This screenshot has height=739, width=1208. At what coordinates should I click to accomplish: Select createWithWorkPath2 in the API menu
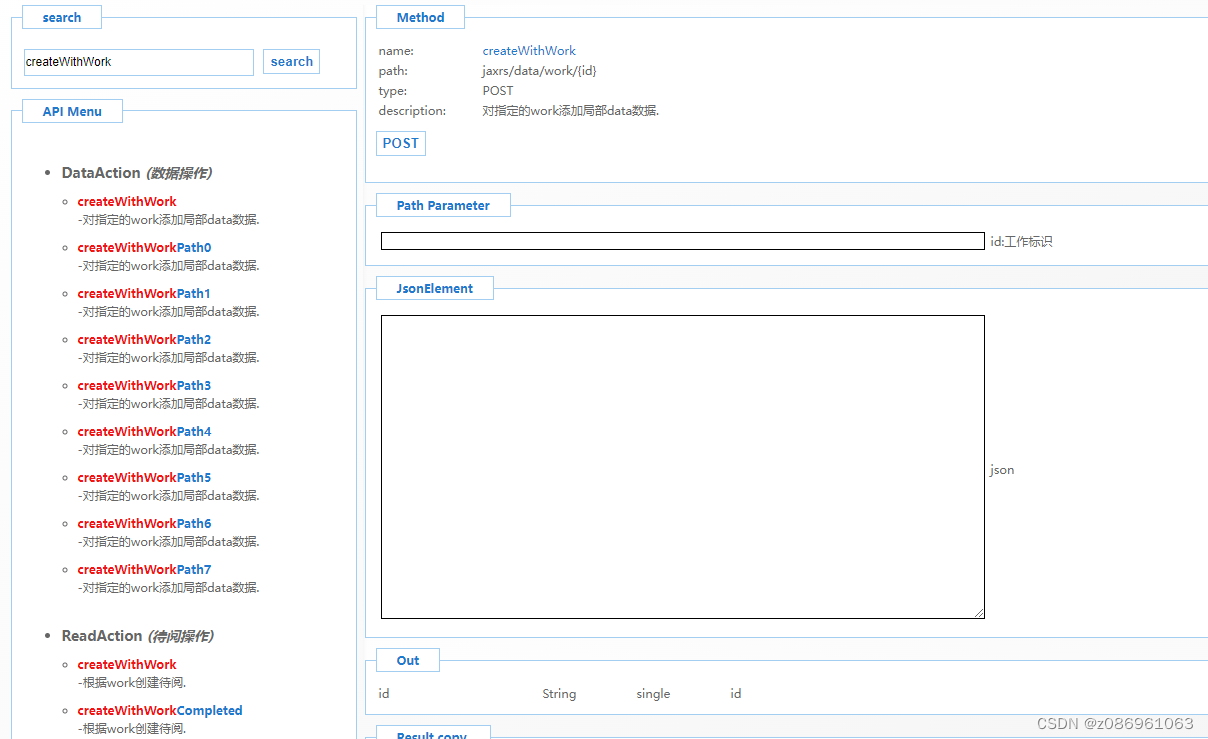click(x=144, y=339)
